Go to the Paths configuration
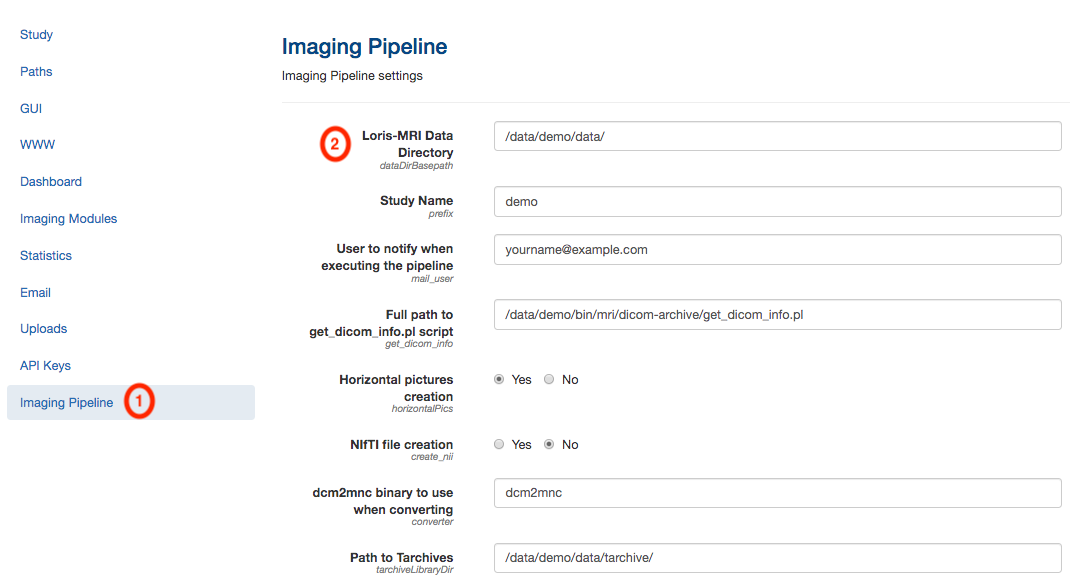Viewport: 1070px width, 588px height. point(36,72)
